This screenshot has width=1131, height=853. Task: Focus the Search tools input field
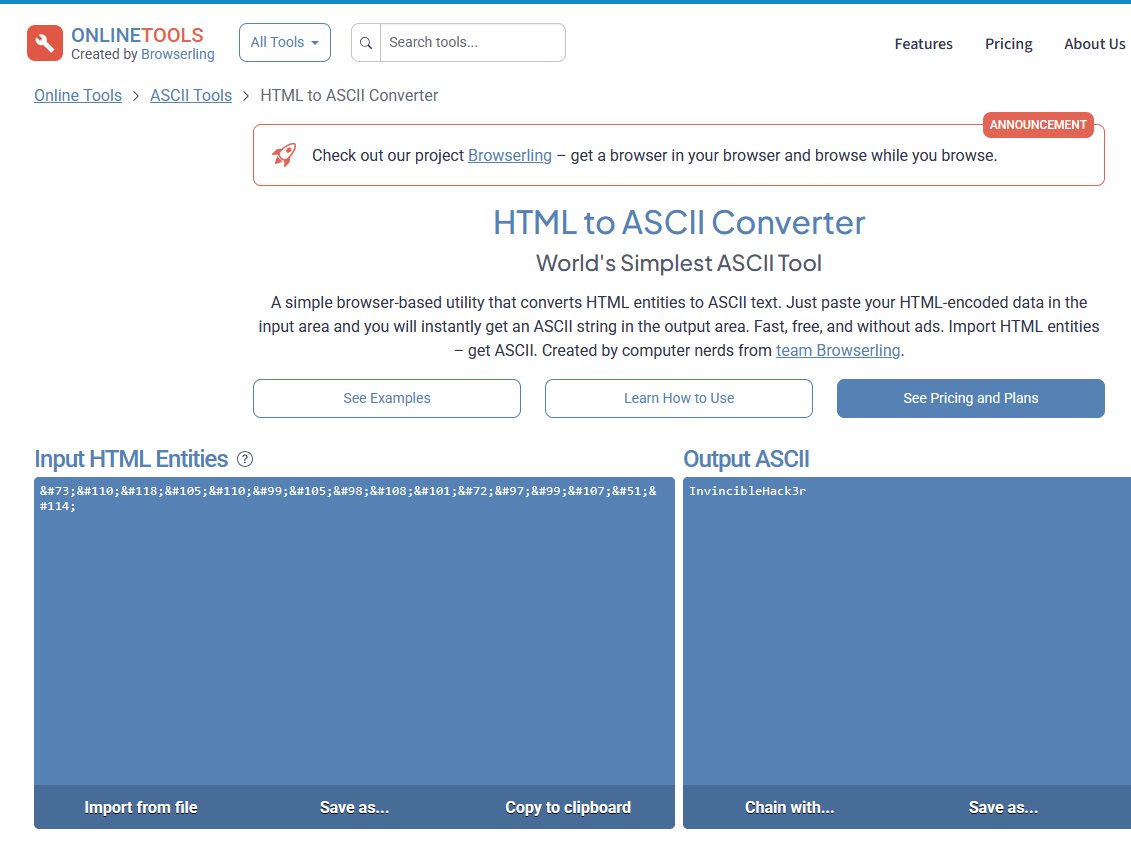472,43
